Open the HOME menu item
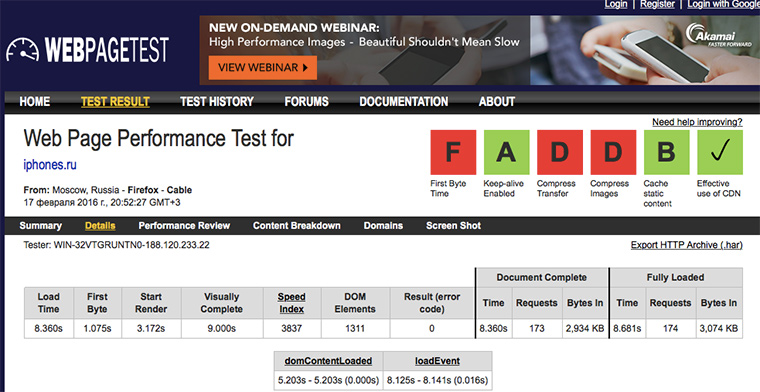760x392 pixels. point(34,102)
